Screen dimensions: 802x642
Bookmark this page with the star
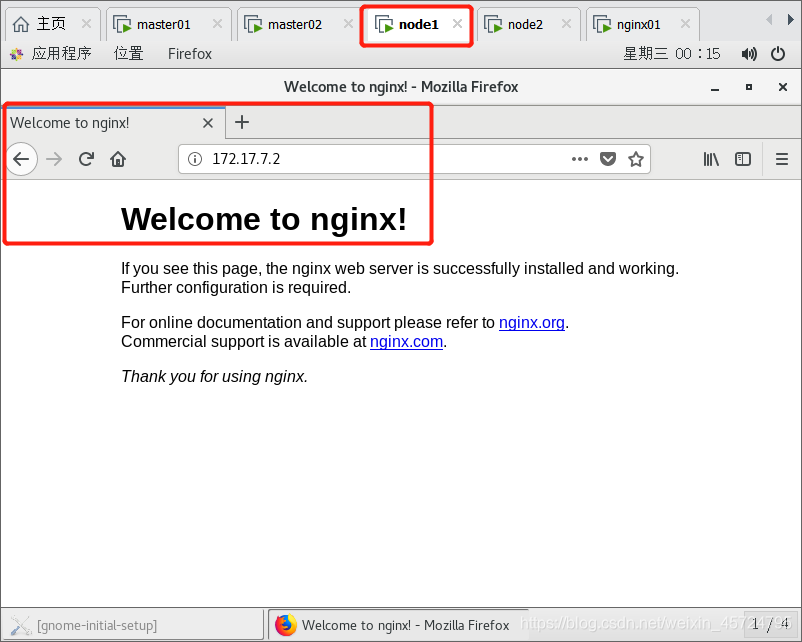(636, 159)
